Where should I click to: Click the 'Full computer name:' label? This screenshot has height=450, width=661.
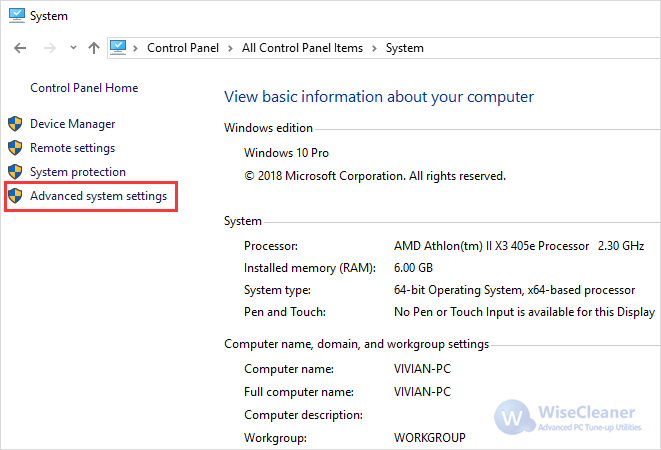299,392
